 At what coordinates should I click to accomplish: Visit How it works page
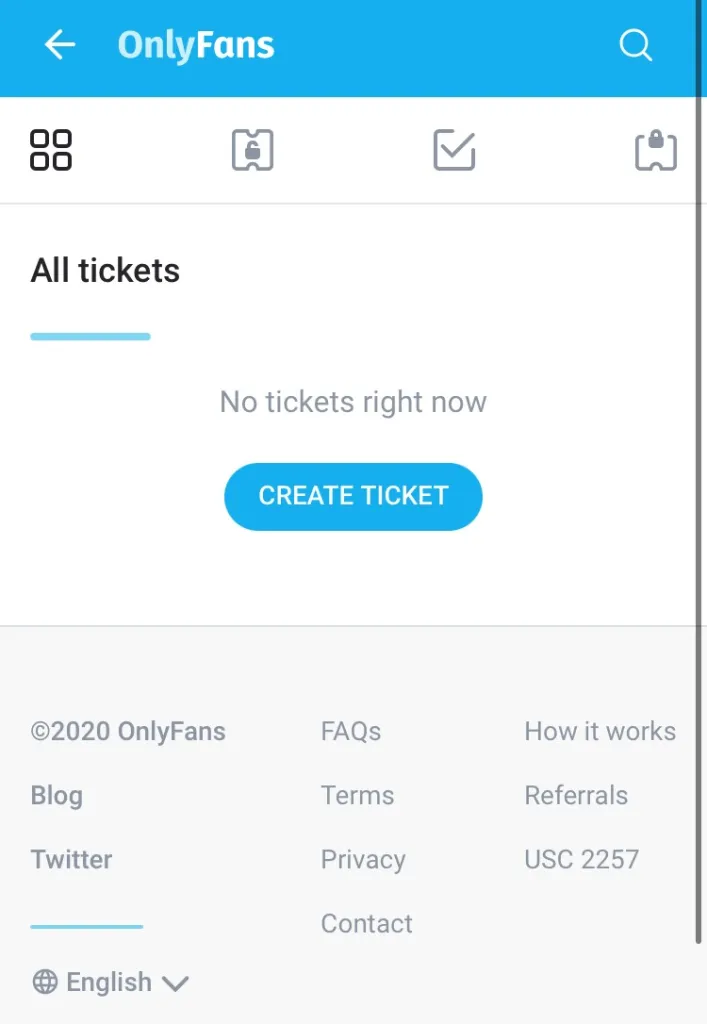pyautogui.click(x=600, y=731)
